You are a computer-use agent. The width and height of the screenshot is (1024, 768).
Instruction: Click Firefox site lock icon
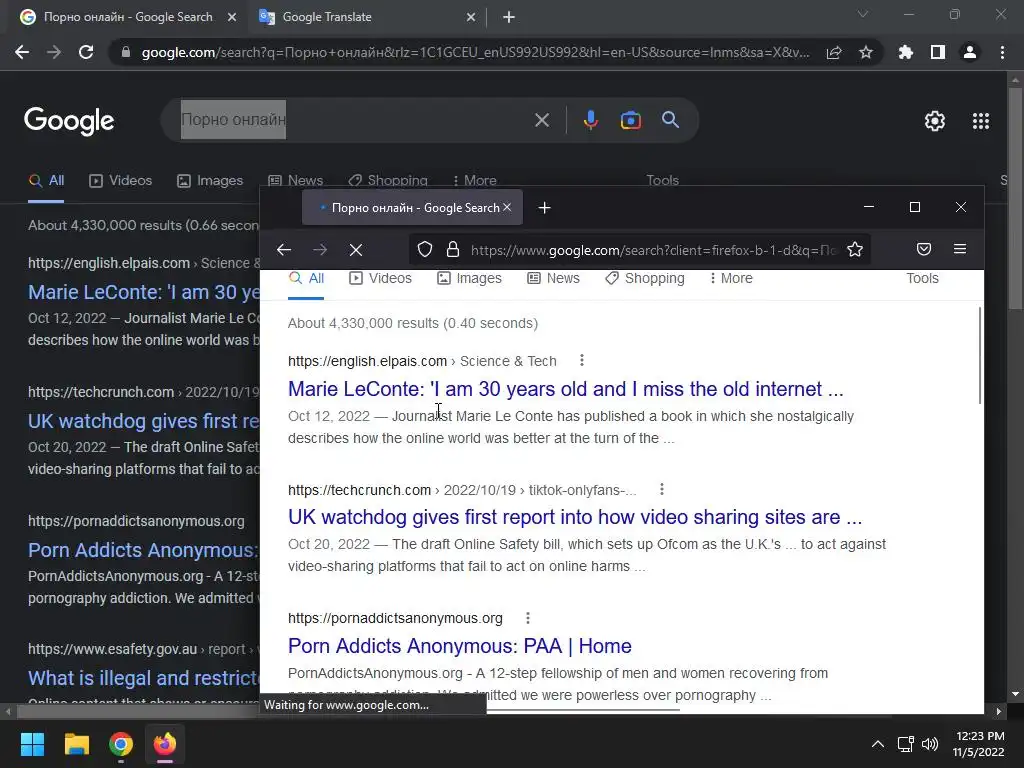pos(453,249)
